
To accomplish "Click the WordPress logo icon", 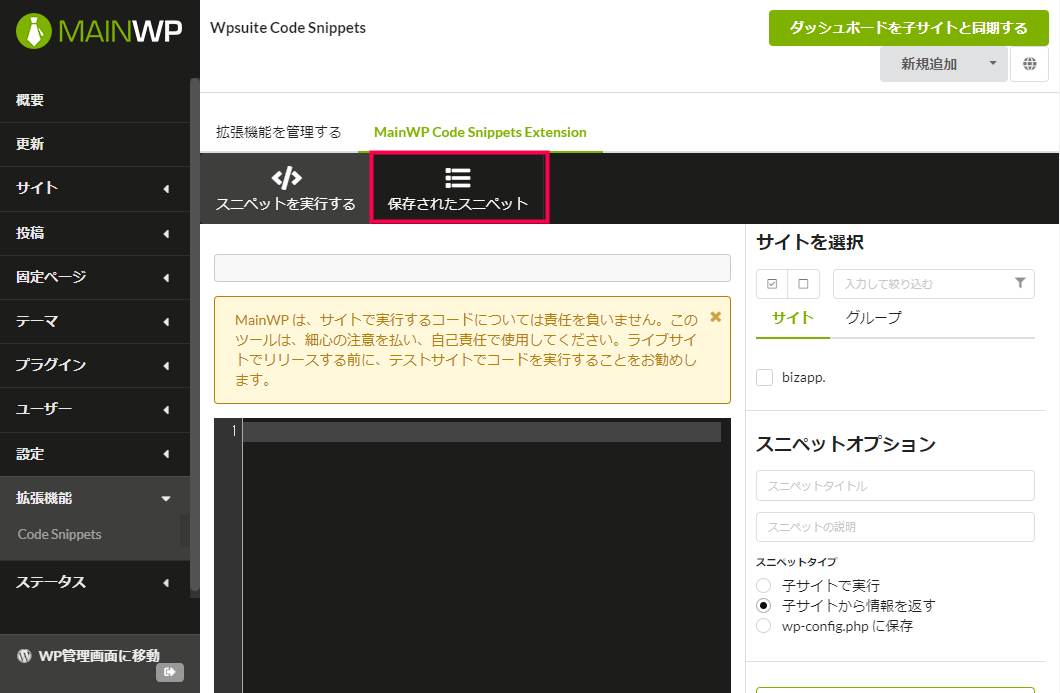I will point(24,655).
